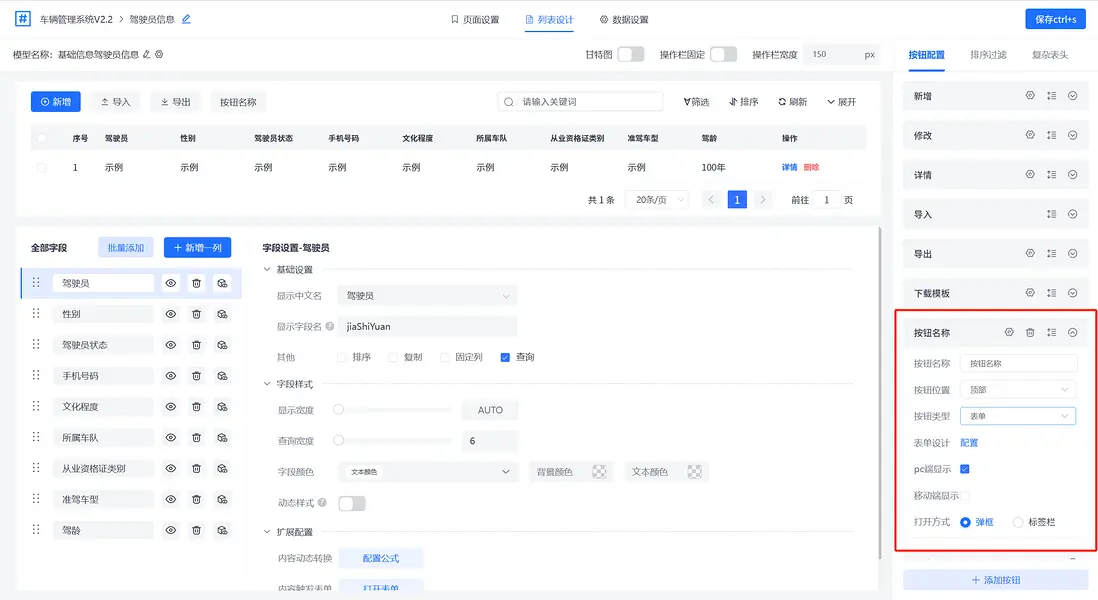Open the 字段颜色 dropdown

(427, 472)
